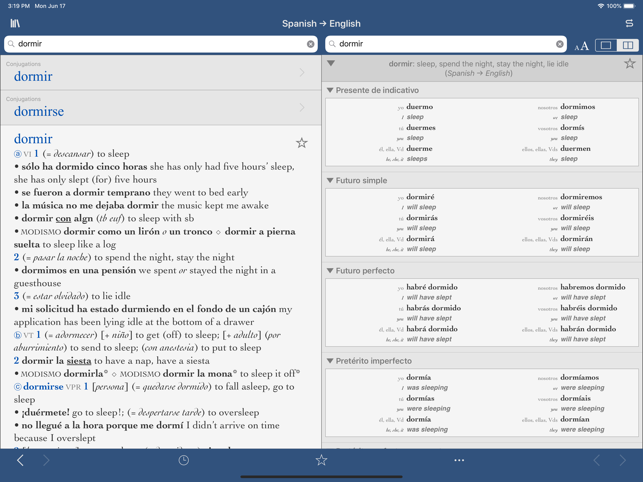643x482 pixels.
Task: Tap the Spanish → English title
Action: (x=322, y=23)
